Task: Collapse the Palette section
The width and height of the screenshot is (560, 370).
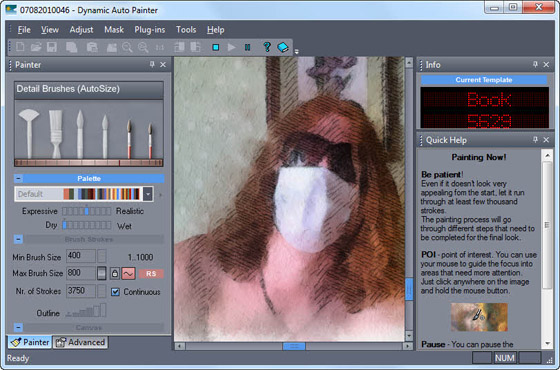Action: [x=19, y=178]
